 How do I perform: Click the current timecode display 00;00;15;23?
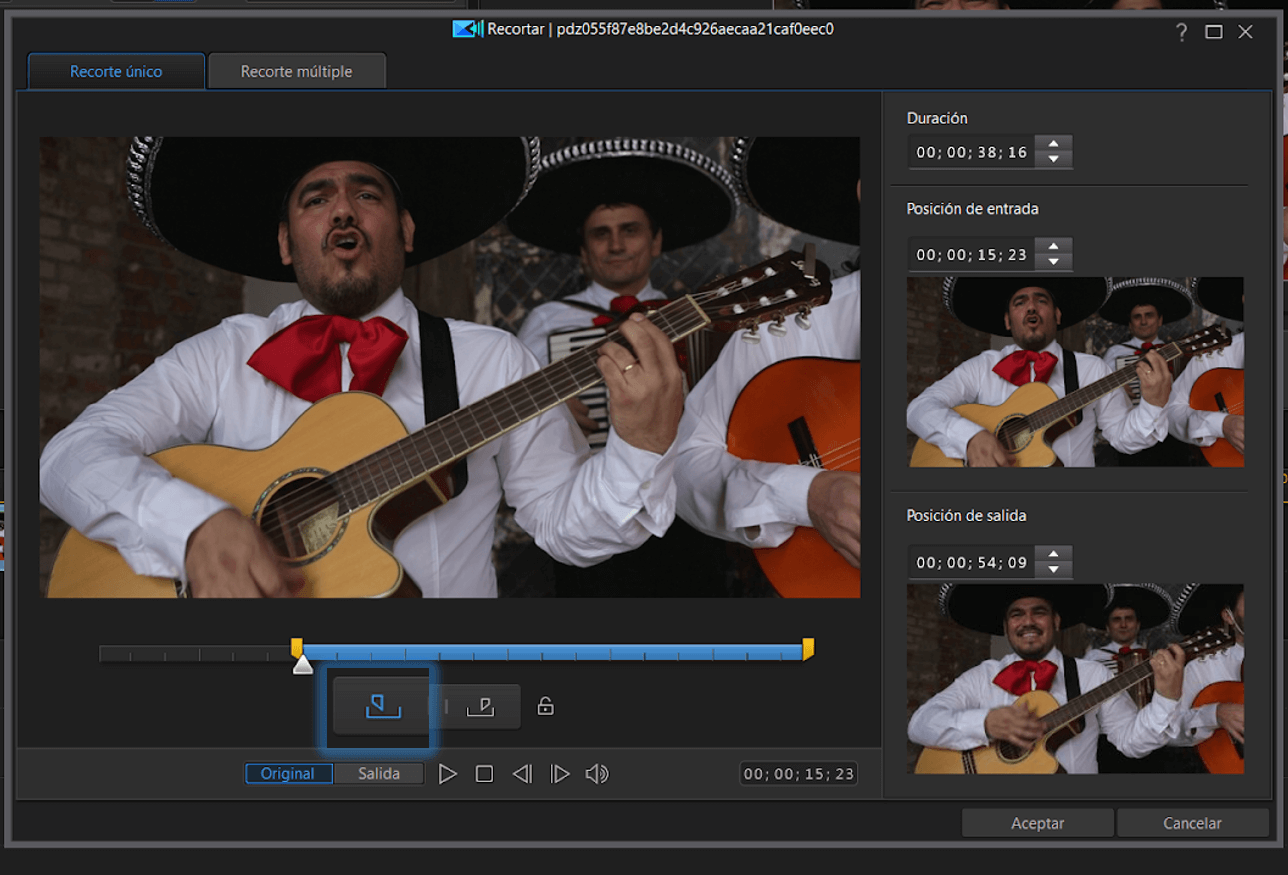[x=799, y=774]
